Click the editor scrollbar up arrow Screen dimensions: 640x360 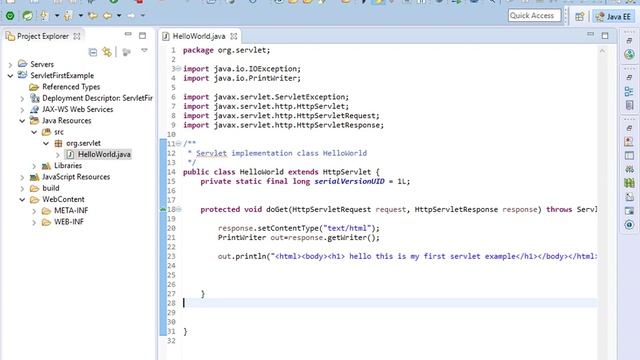[602, 51]
